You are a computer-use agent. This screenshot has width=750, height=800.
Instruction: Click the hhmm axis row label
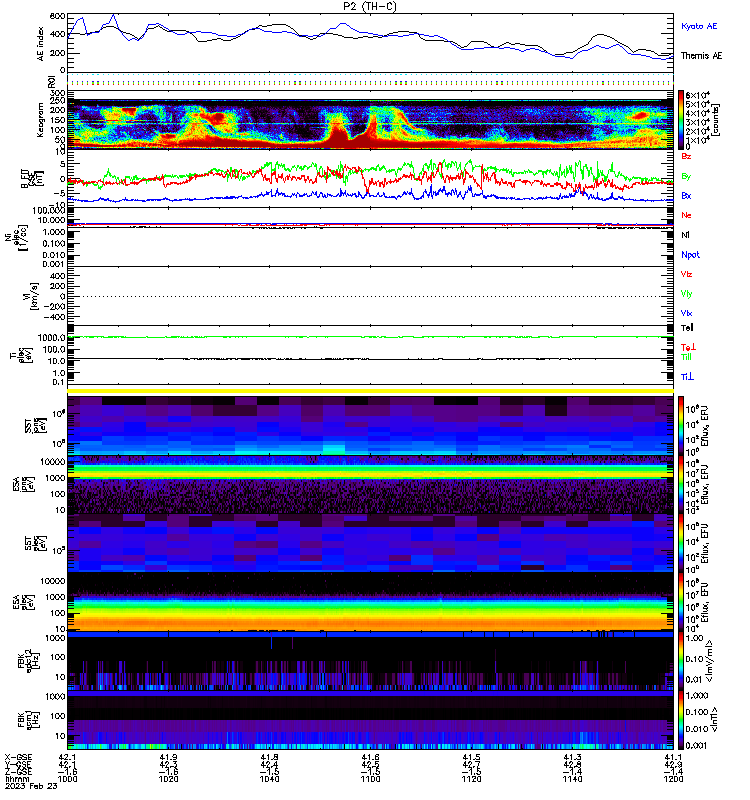point(17,779)
